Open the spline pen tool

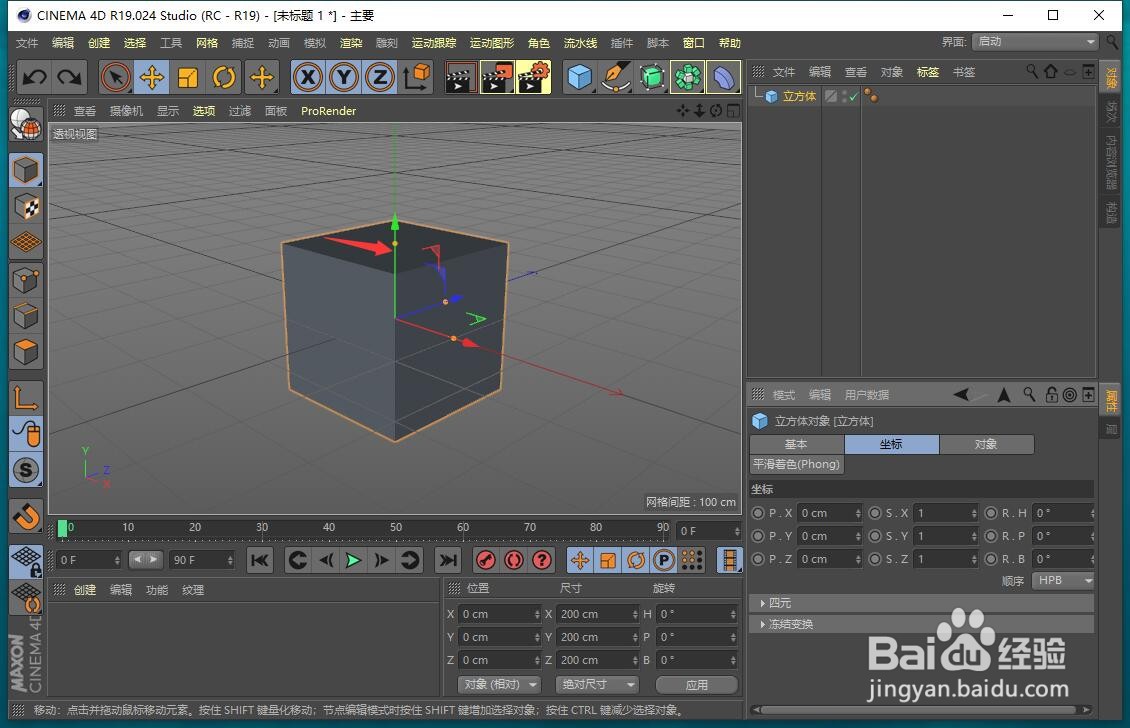pyautogui.click(x=616, y=77)
